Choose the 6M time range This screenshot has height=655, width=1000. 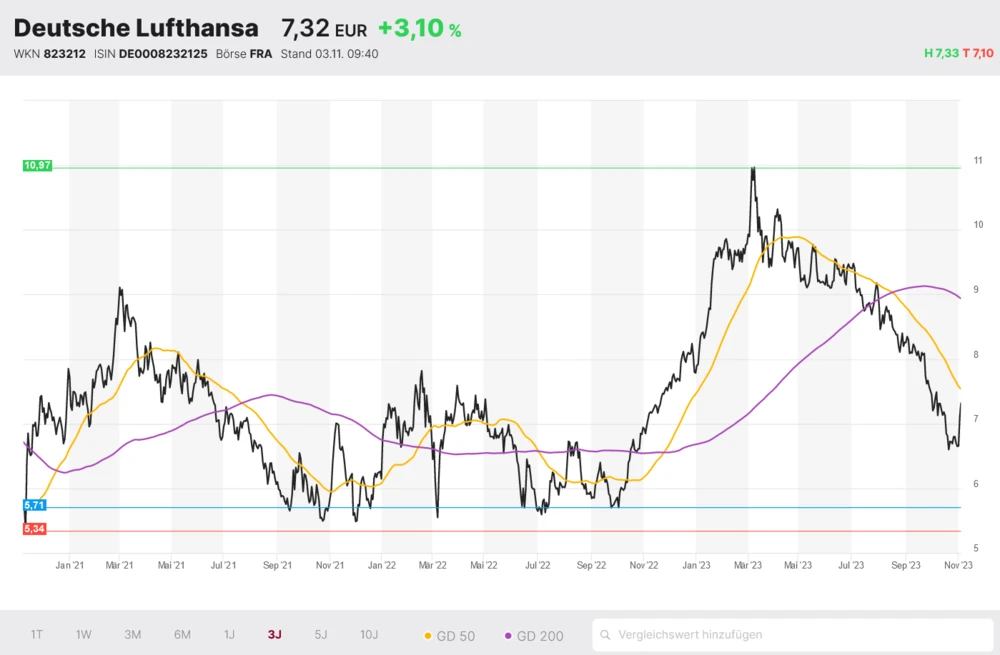coord(182,635)
